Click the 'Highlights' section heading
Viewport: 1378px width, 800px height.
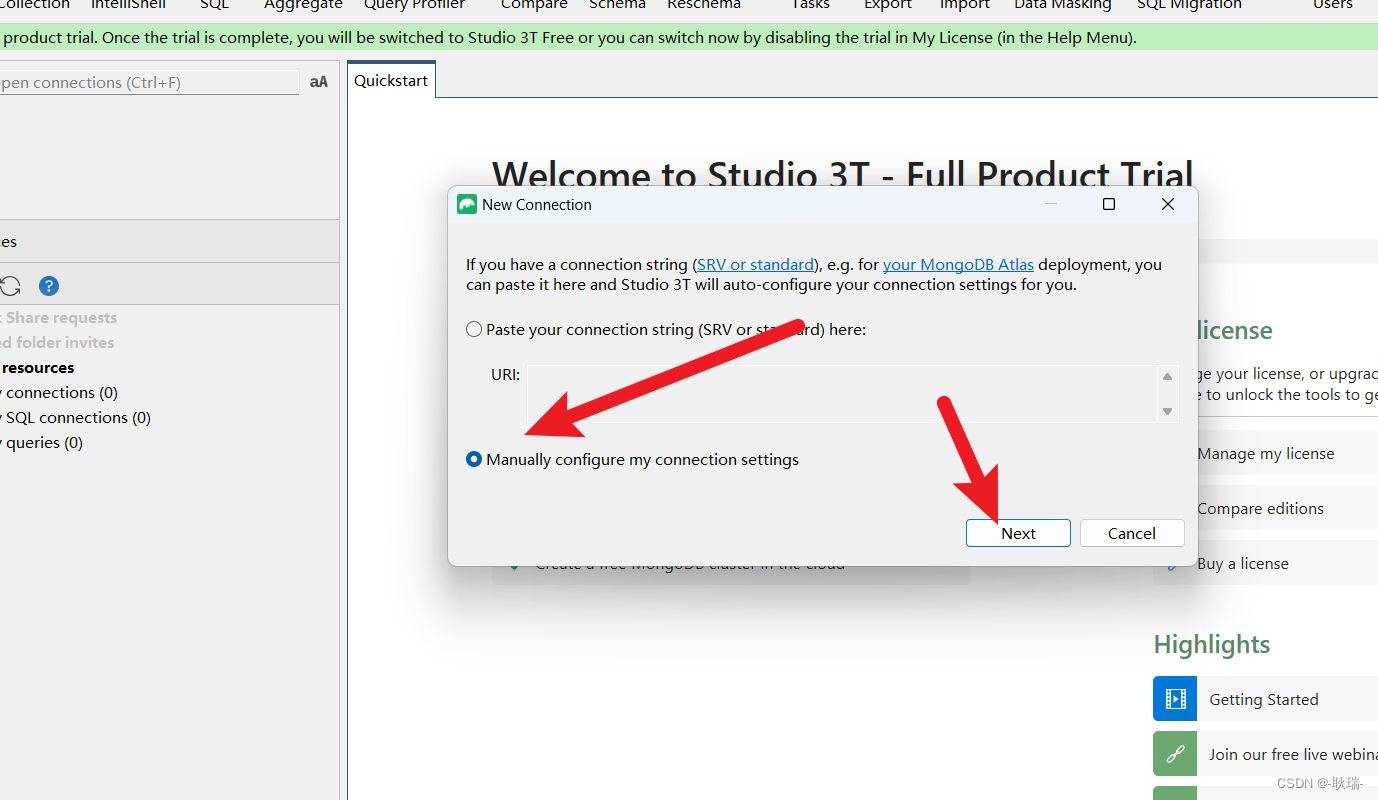[x=1212, y=644]
